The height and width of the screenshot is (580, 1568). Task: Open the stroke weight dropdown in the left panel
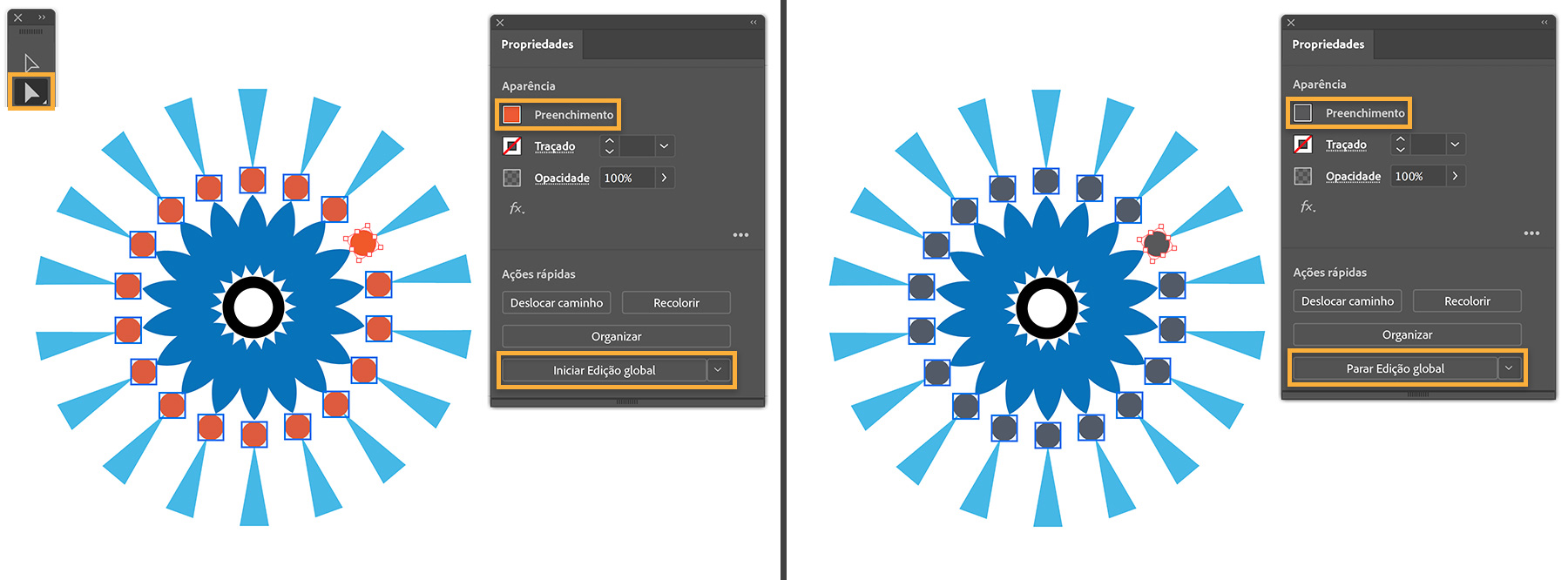click(664, 145)
